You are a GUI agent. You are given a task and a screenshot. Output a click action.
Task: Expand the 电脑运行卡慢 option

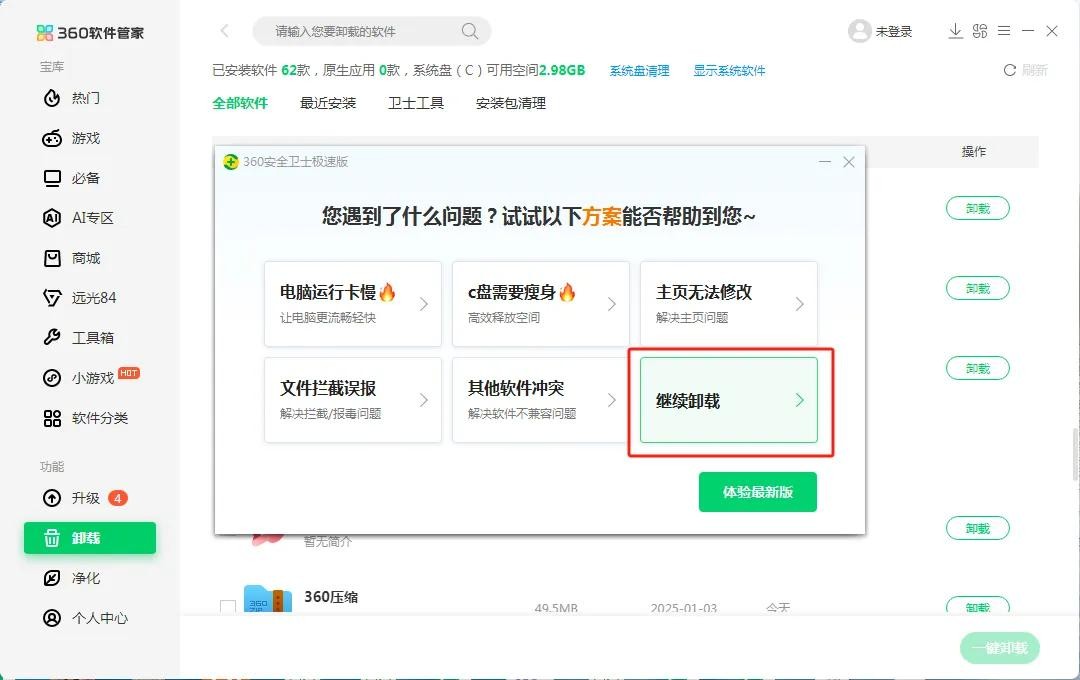pyautogui.click(x=352, y=304)
